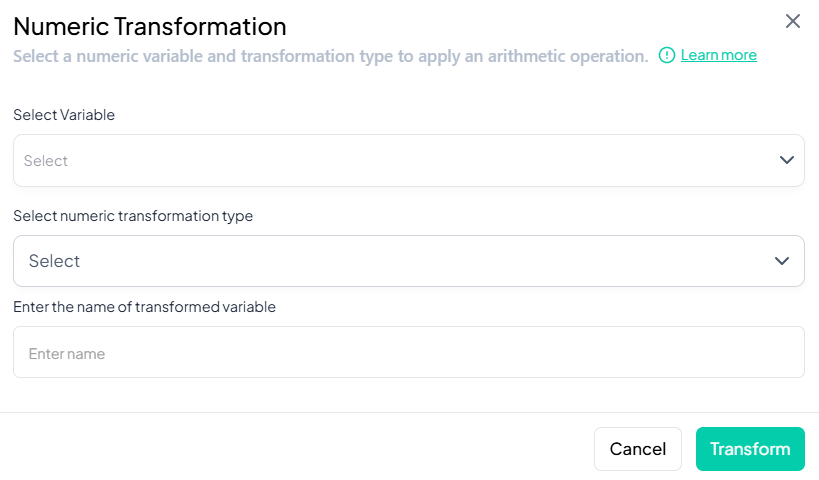Click the green Transform button
This screenshot has height=480, width=819.
[x=750, y=449]
